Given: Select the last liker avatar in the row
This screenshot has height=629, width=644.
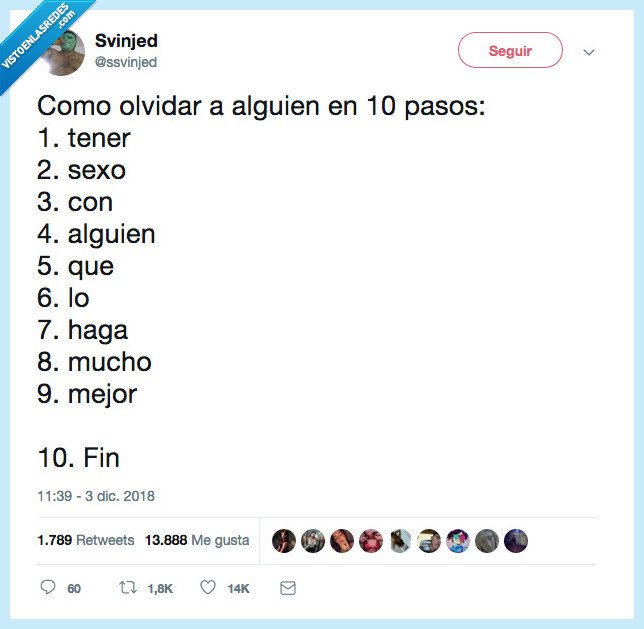Looking at the screenshot, I should point(516,541).
